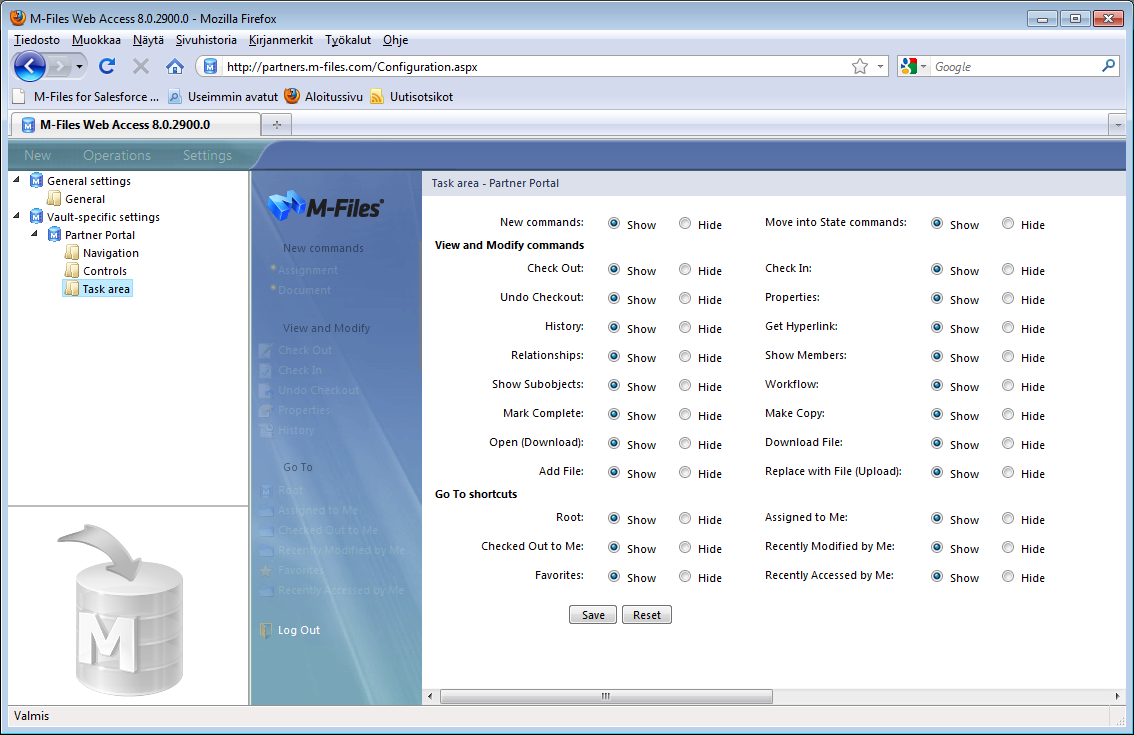This screenshot has width=1134, height=735.
Task: Reload the page with the refresh icon
Action: pyautogui.click(x=107, y=67)
